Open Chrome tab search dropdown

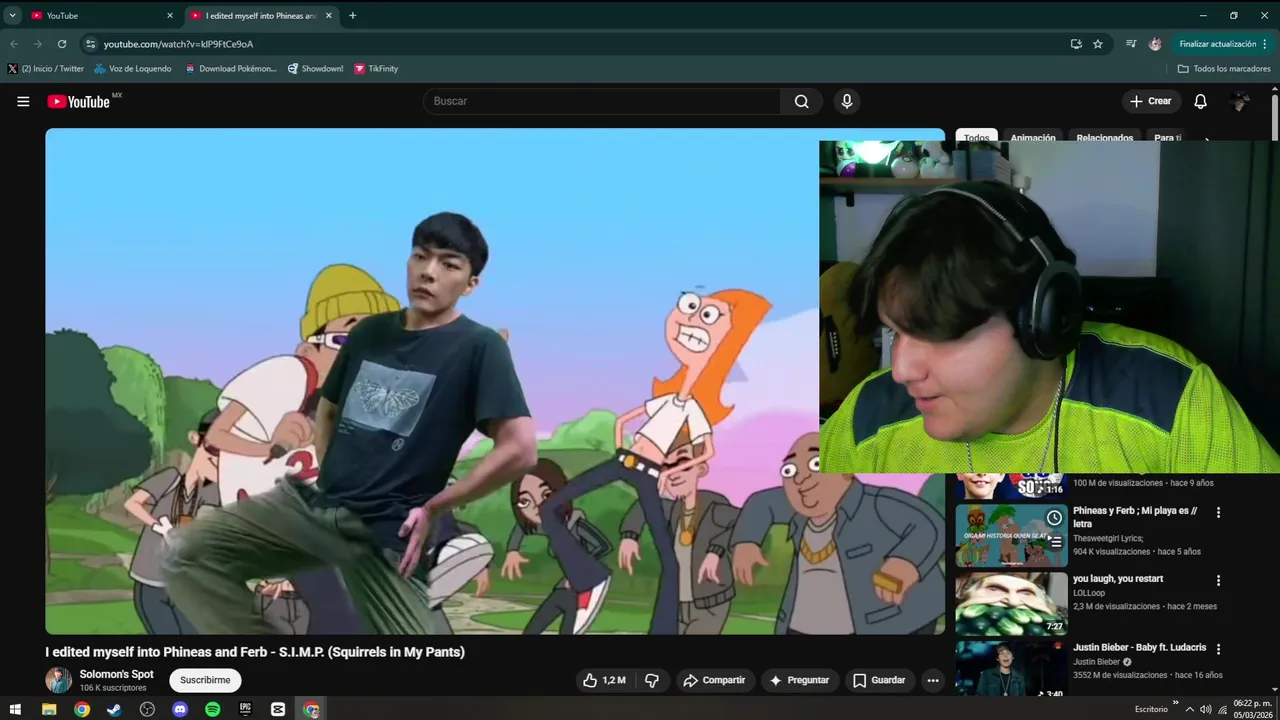[12, 15]
